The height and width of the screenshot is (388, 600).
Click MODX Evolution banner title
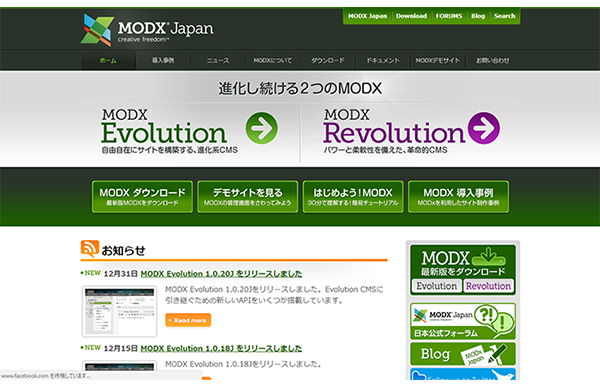[x=164, y=127]
